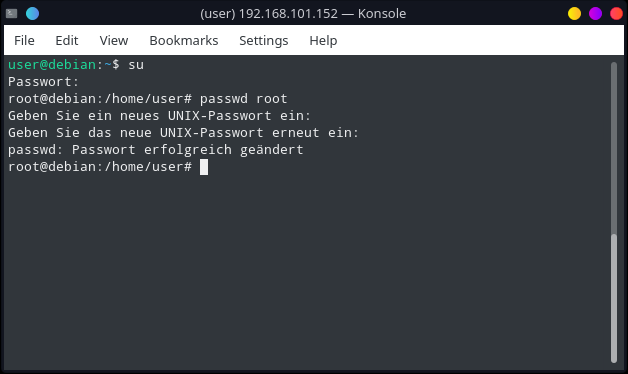The width and height of the screenshot is (628, 374).
Task: Click the empty terminal area below prompt
Action: [x=304, y=272]
